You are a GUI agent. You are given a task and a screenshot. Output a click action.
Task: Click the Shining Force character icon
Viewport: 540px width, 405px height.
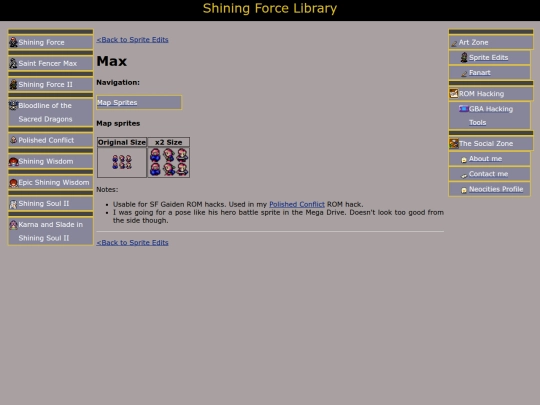(13, 42)
